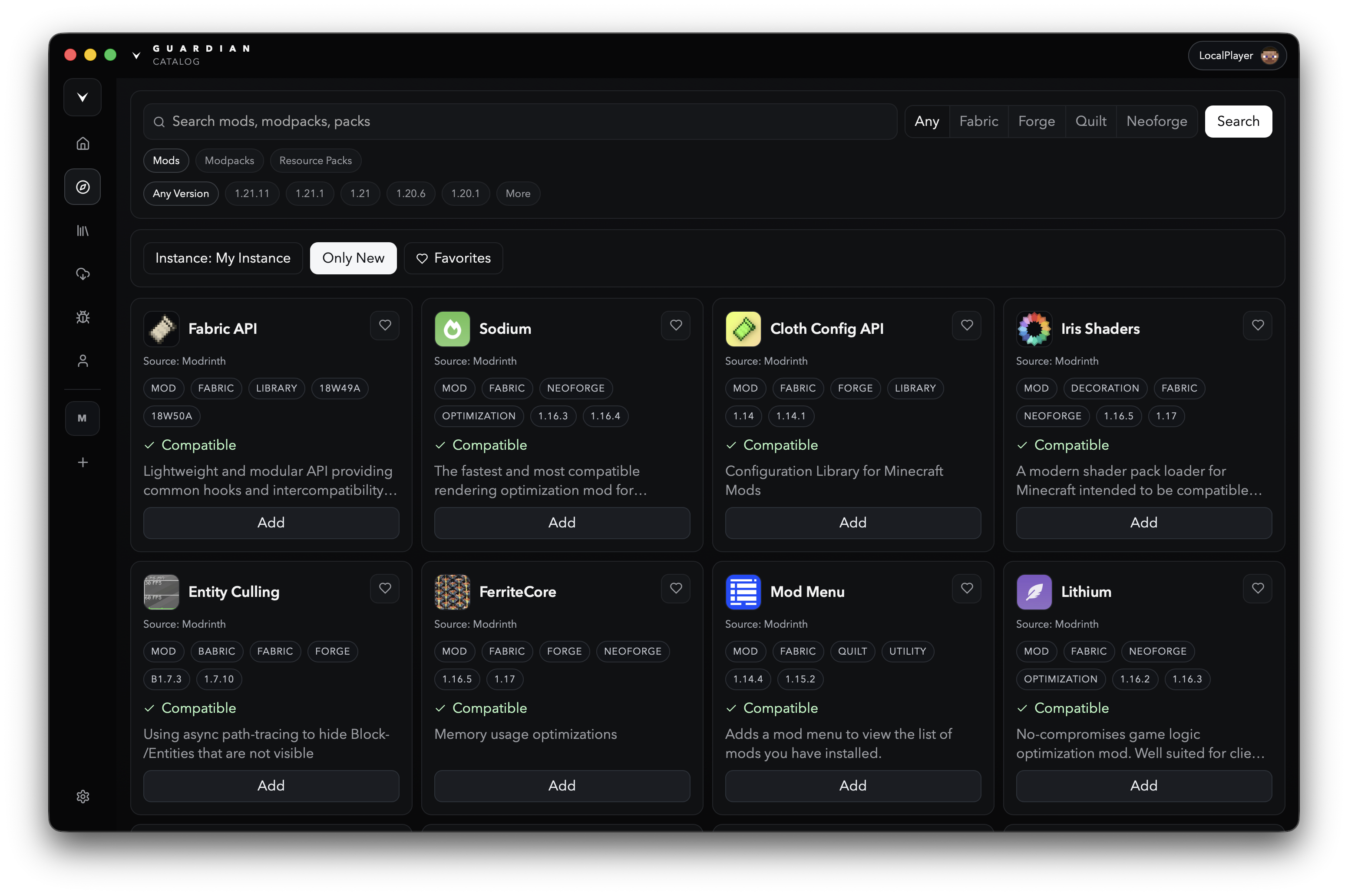Screen dimensions: 1348x896
Task: Open the title bar logo dropdown chevron
Action: [136, 56]
